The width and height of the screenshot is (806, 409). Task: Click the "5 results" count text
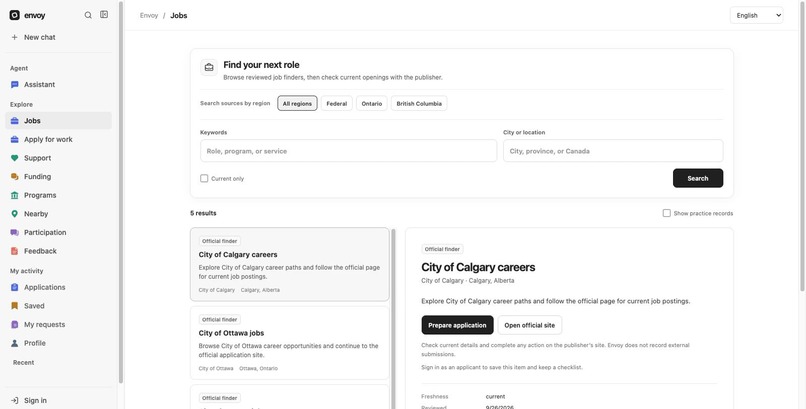[x=203, y=213]
